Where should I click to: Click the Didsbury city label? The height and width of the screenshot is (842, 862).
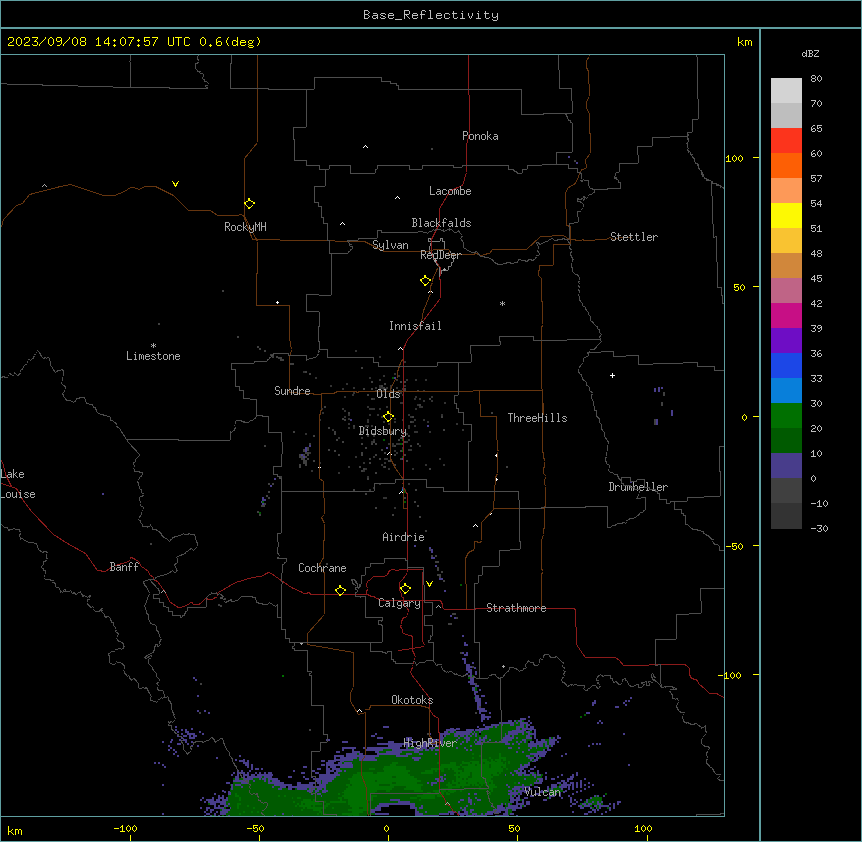[383, 431]
